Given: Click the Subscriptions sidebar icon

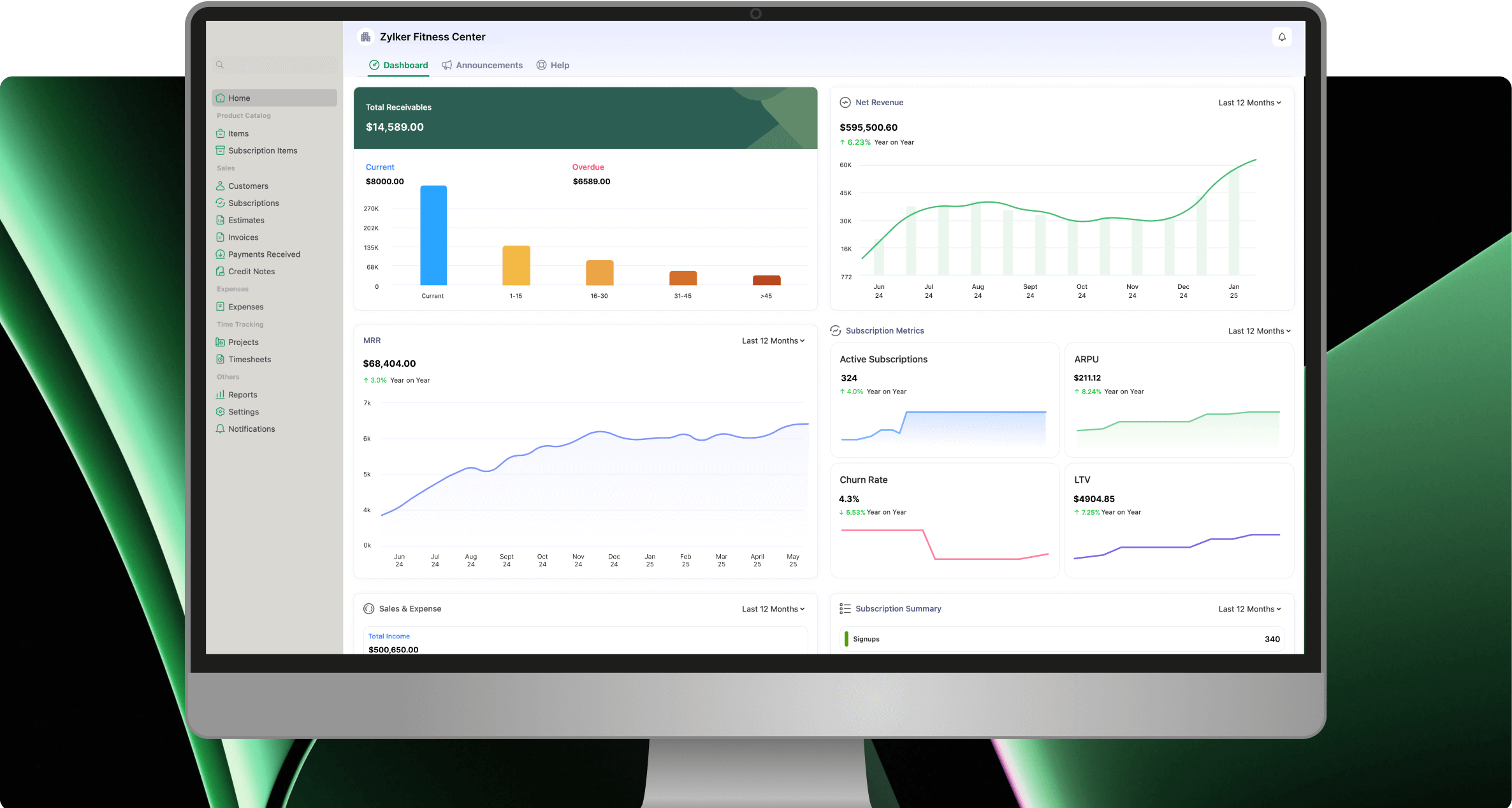Looking at the screenshot, I should pyautogui.click(x=221, y=203).
